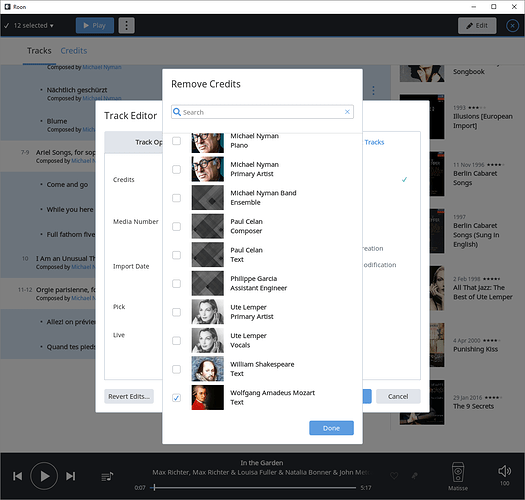Open the Wolfgang Amadeus Mozart portrait thumbnail

tap(208, 398)
